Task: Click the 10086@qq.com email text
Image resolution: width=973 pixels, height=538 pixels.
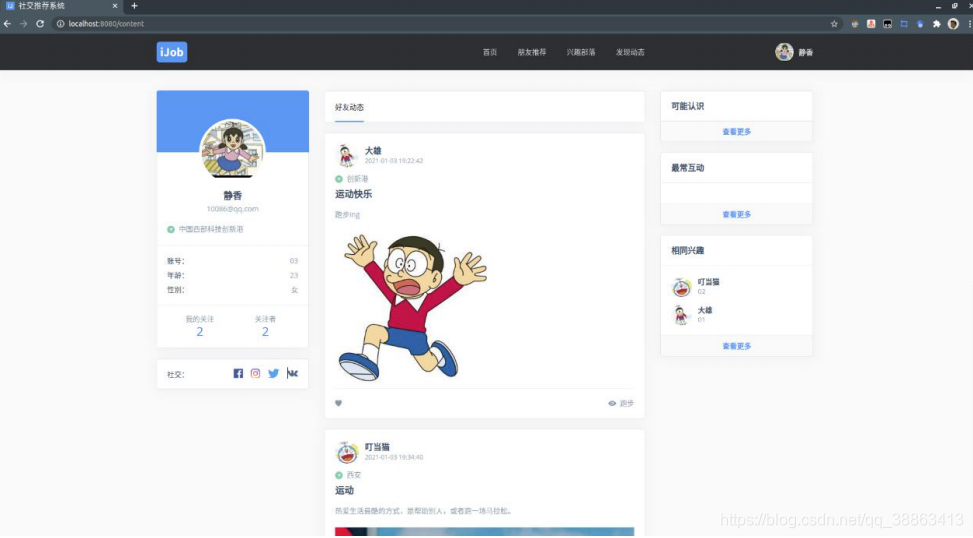Action: tap(233, 209)
